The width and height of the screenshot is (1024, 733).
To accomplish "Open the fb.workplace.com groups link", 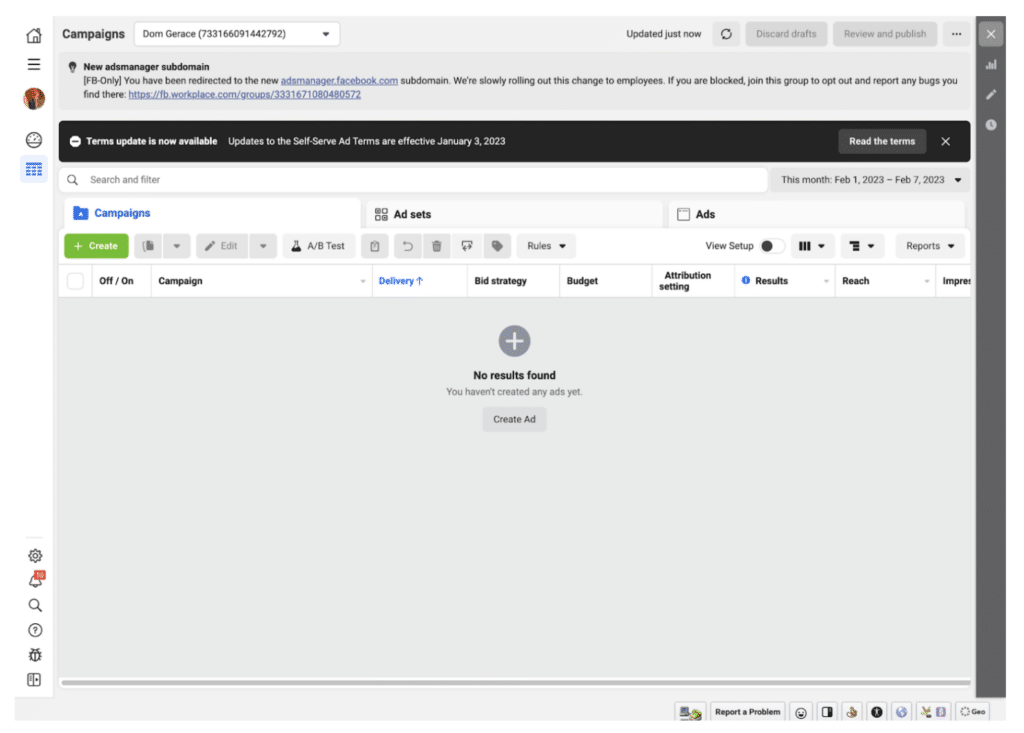I will coord(244,94).
